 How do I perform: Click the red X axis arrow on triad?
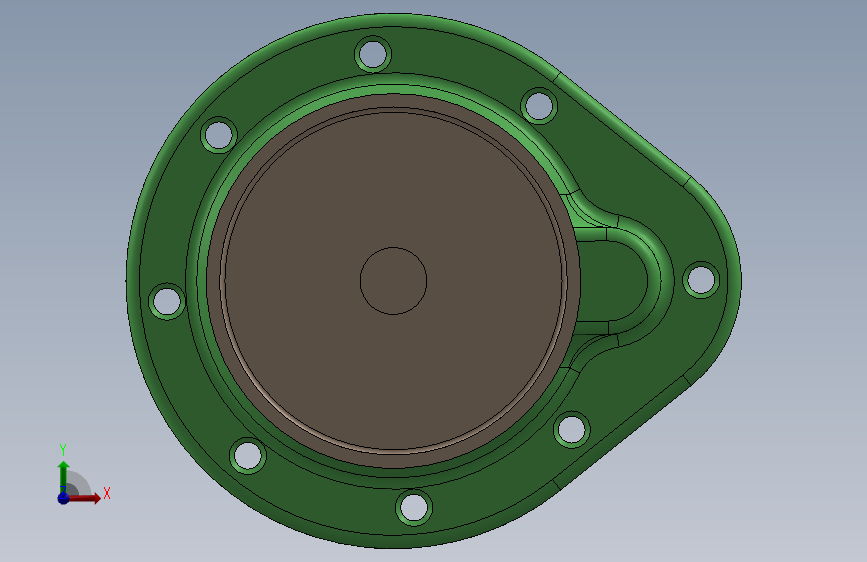(83, 498)
